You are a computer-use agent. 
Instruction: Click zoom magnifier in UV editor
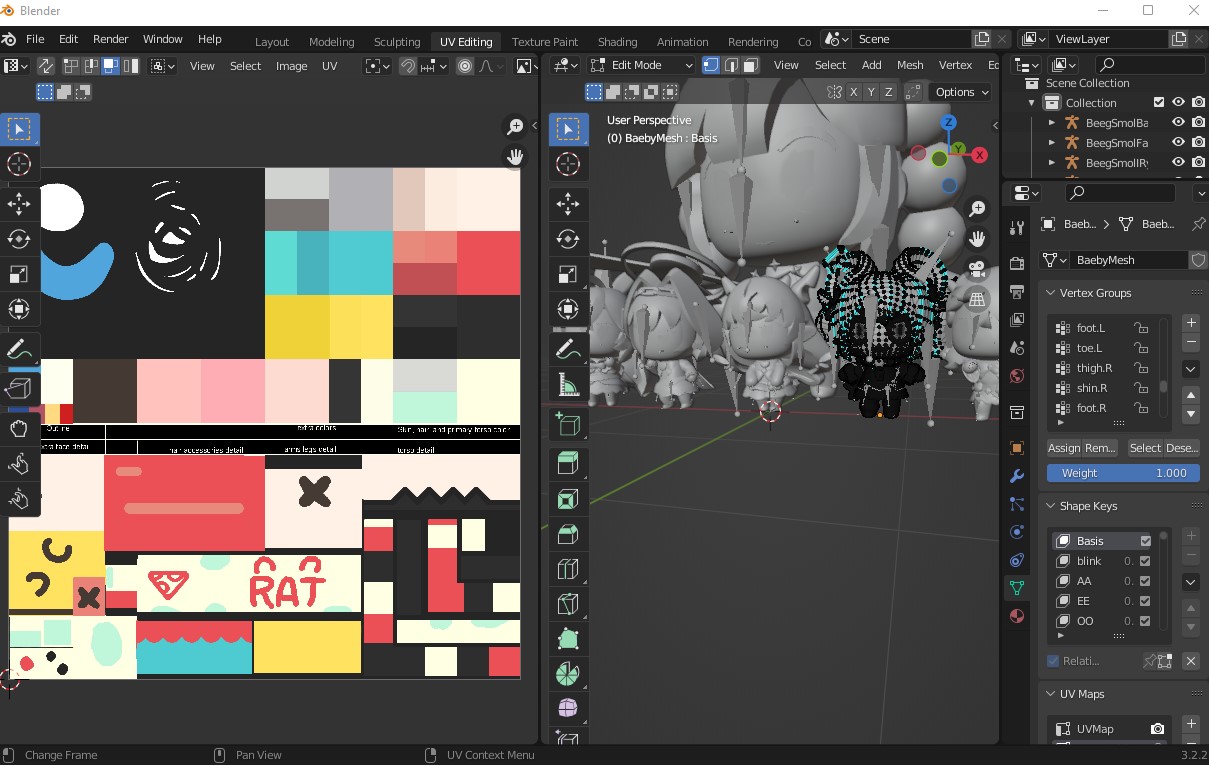[x=514, y=127]
